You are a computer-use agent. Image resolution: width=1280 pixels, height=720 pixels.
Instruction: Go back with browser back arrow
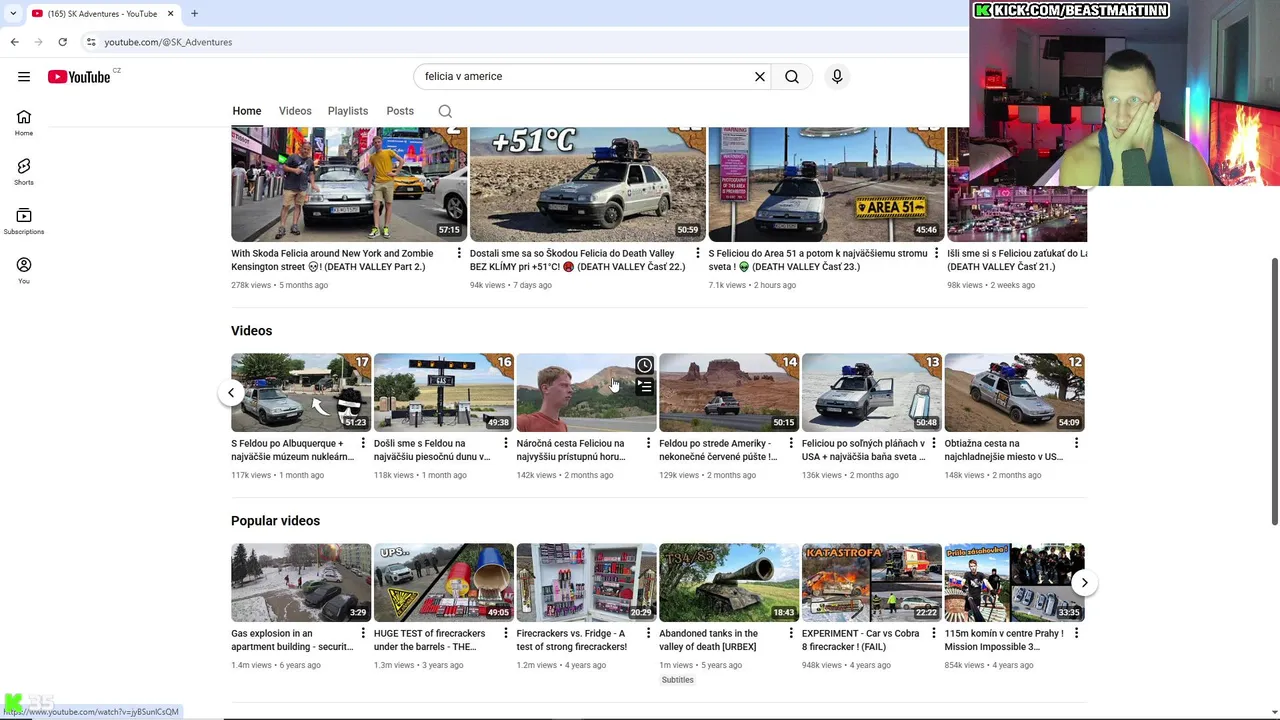pos(14,42)
